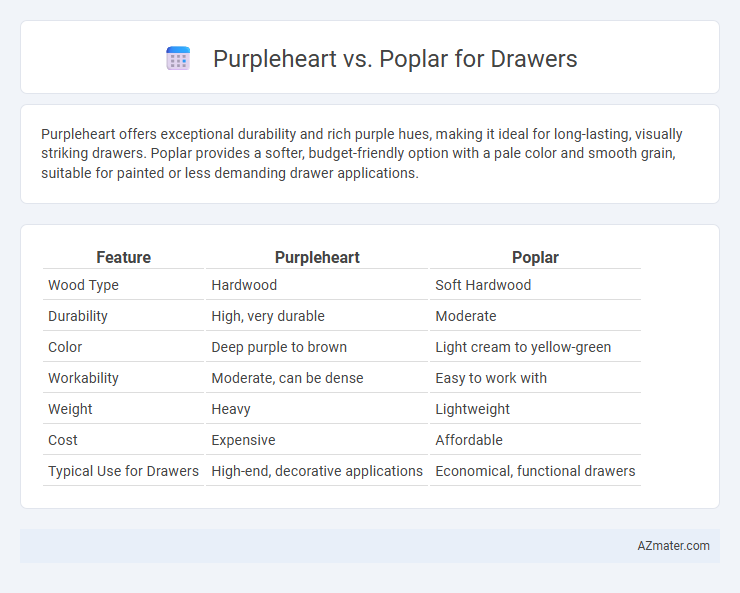Select 'Typical Use for Drawers' row label
Screen dimensions: 740x593
(123, 471)
